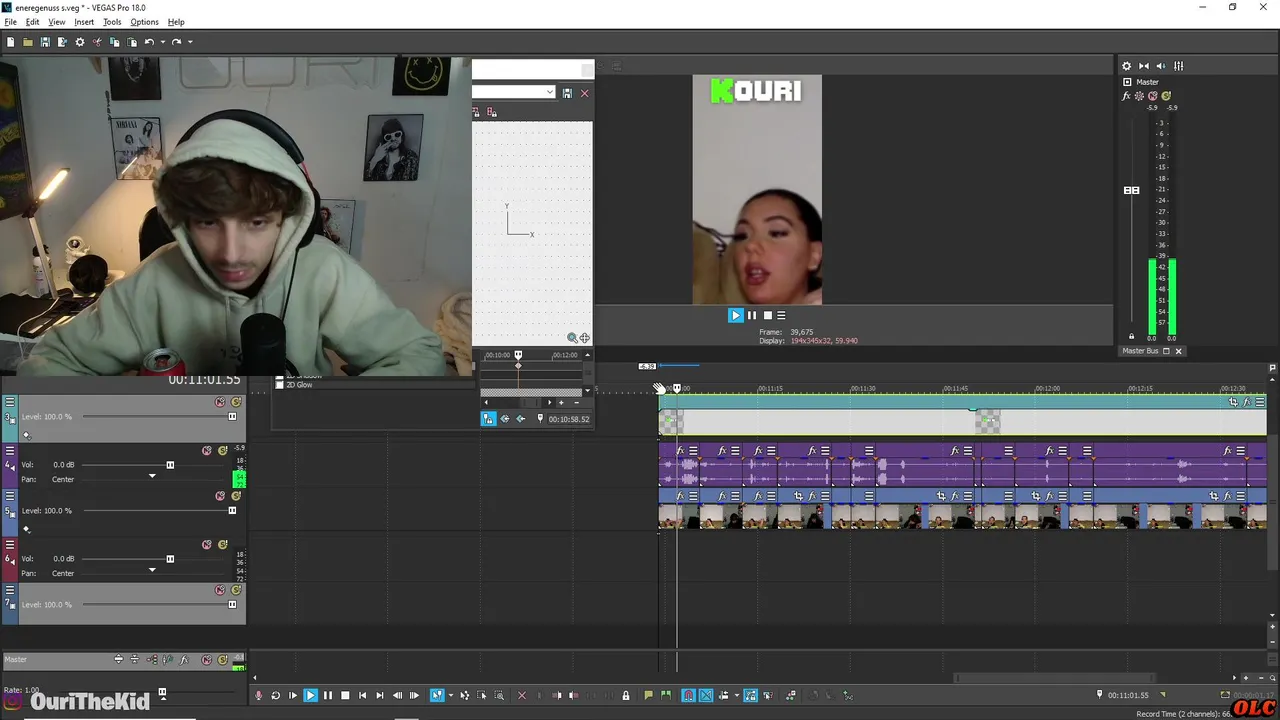Click track 5 Level slider handle
The height and width of the screenshot is (720, 1280).
(x=232, y=510)
